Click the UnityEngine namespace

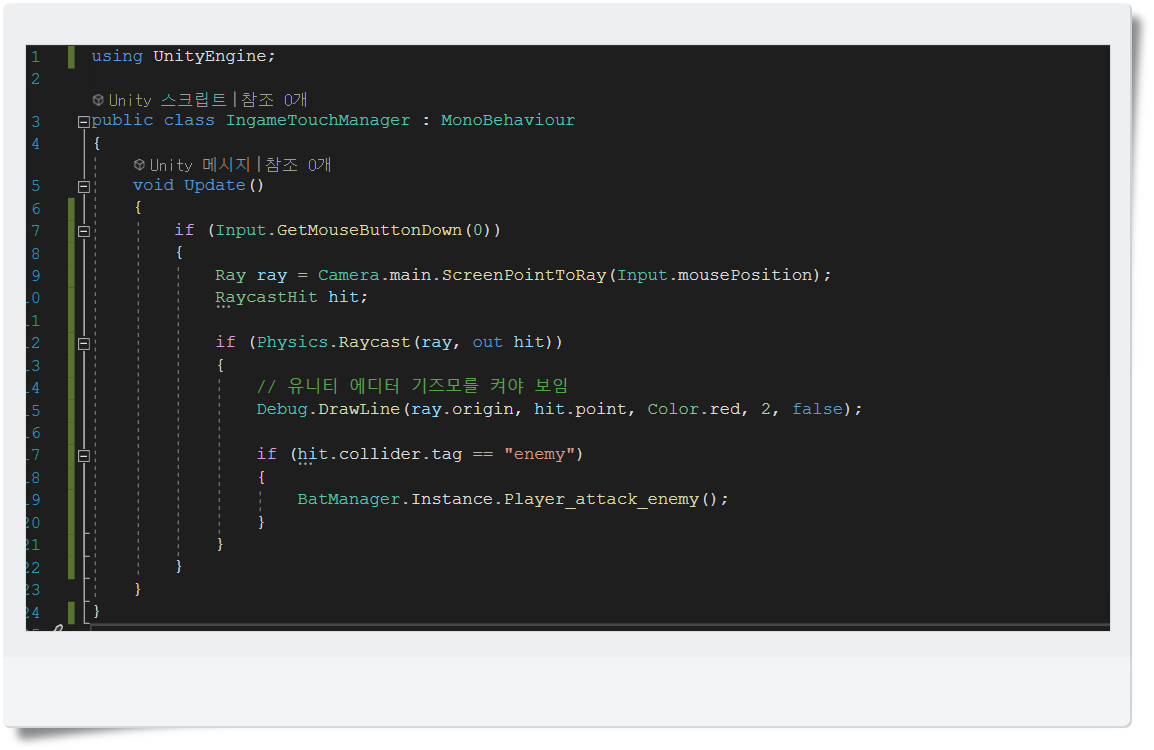point(210,56)
